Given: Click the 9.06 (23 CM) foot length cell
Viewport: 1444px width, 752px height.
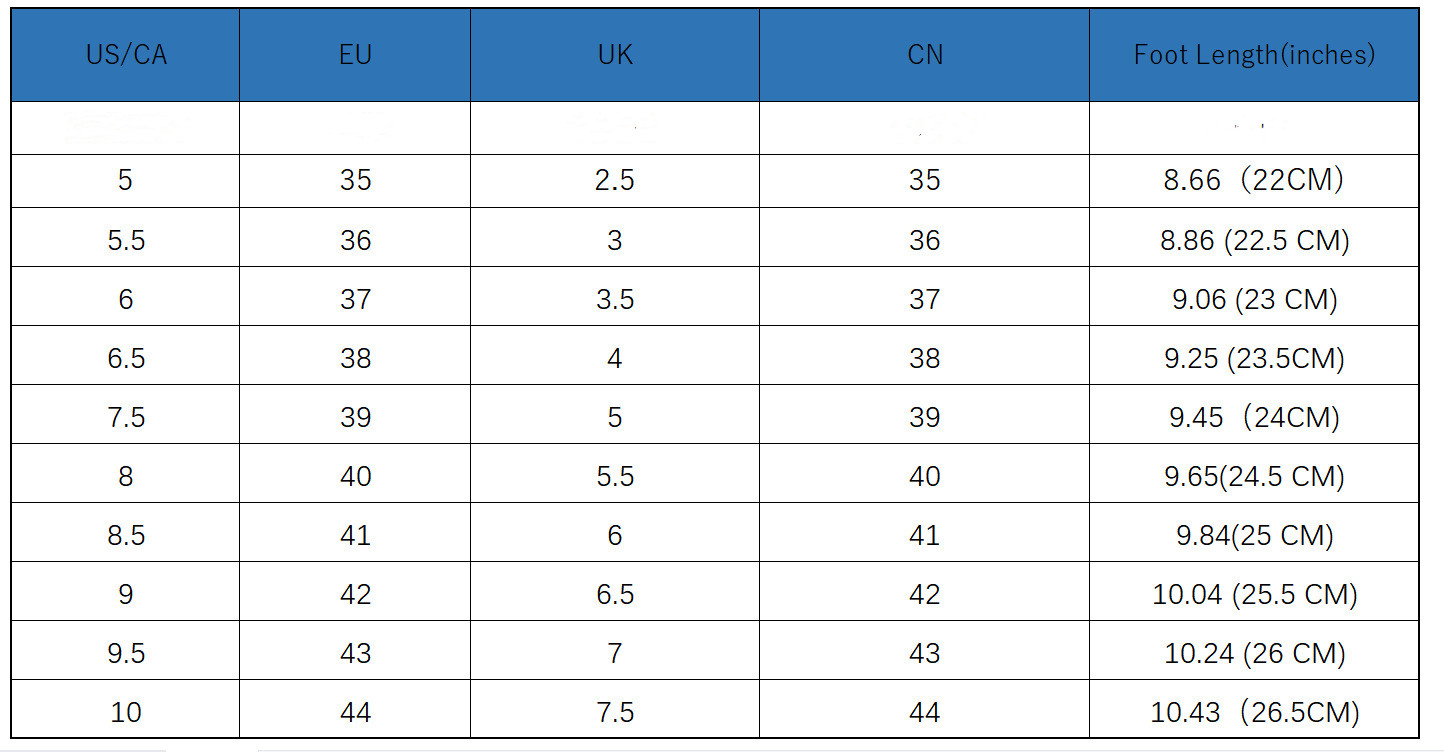Looking at the screenshot, I should [x=1254, y=299].
